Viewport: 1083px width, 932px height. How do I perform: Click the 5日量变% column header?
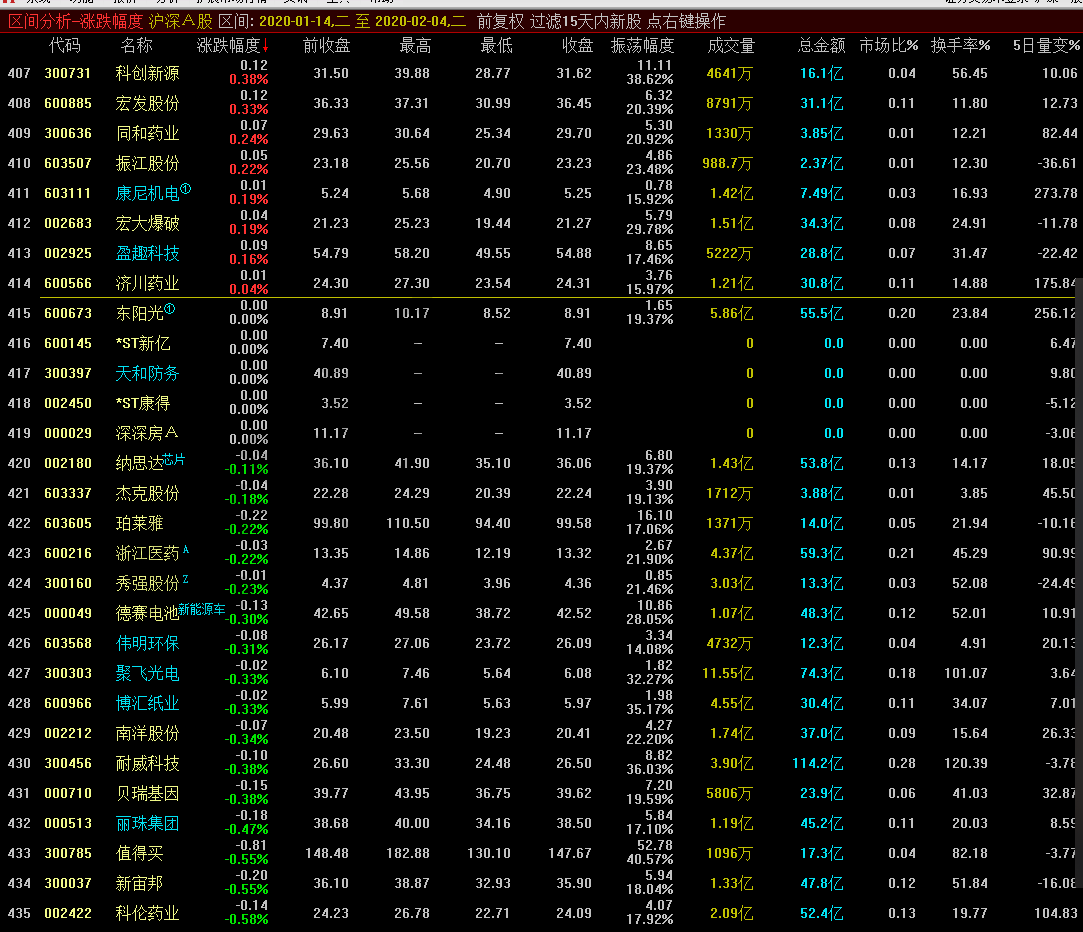click(x=1046, y=46)
